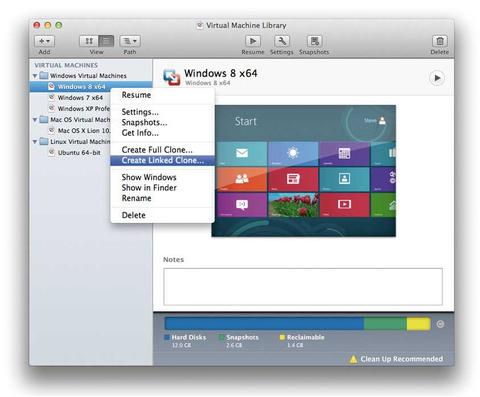Open Settings via the wrench toolbar icon
The width and height of the screenshot is (480, 397).
282,41
